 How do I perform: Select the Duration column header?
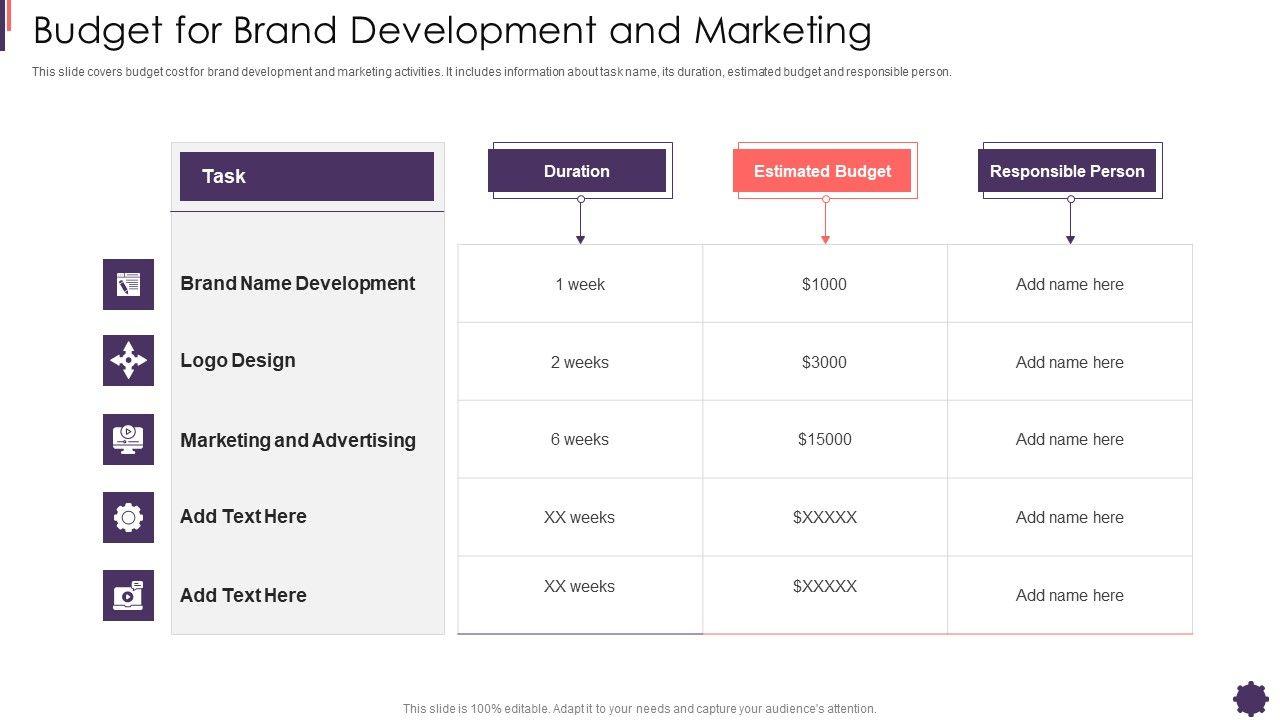[x=577, y=171]
